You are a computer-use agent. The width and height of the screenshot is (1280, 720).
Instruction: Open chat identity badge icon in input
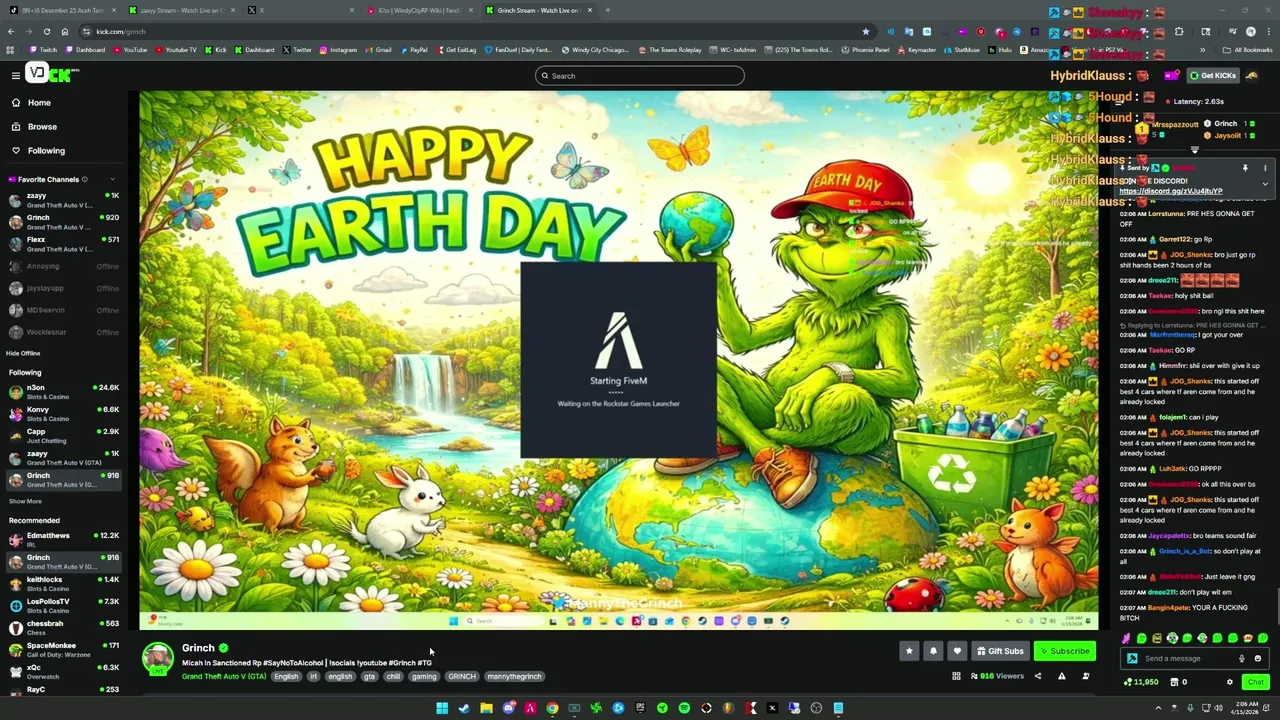[x=1132, y=658]
